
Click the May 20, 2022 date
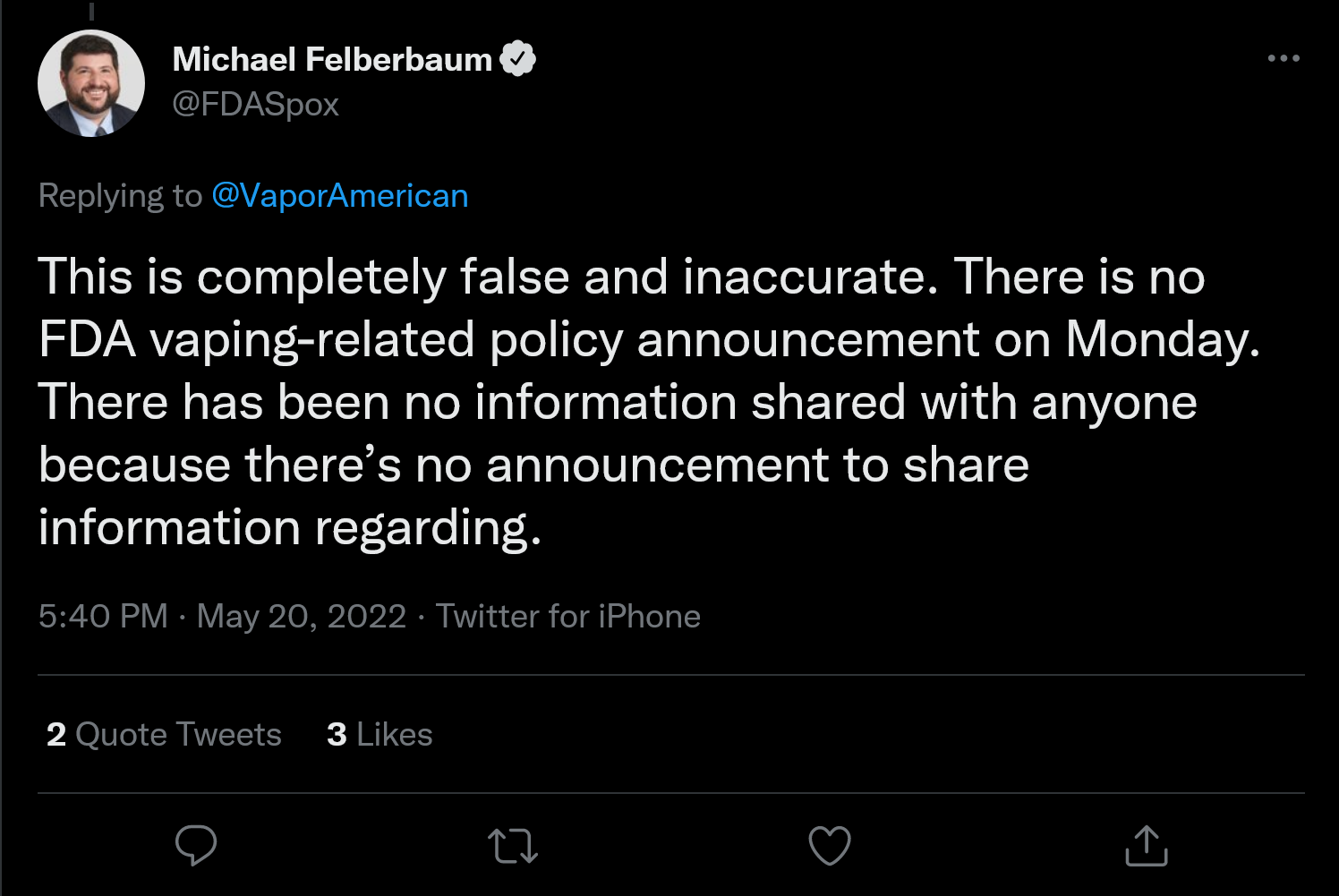[x=302, y=617]
